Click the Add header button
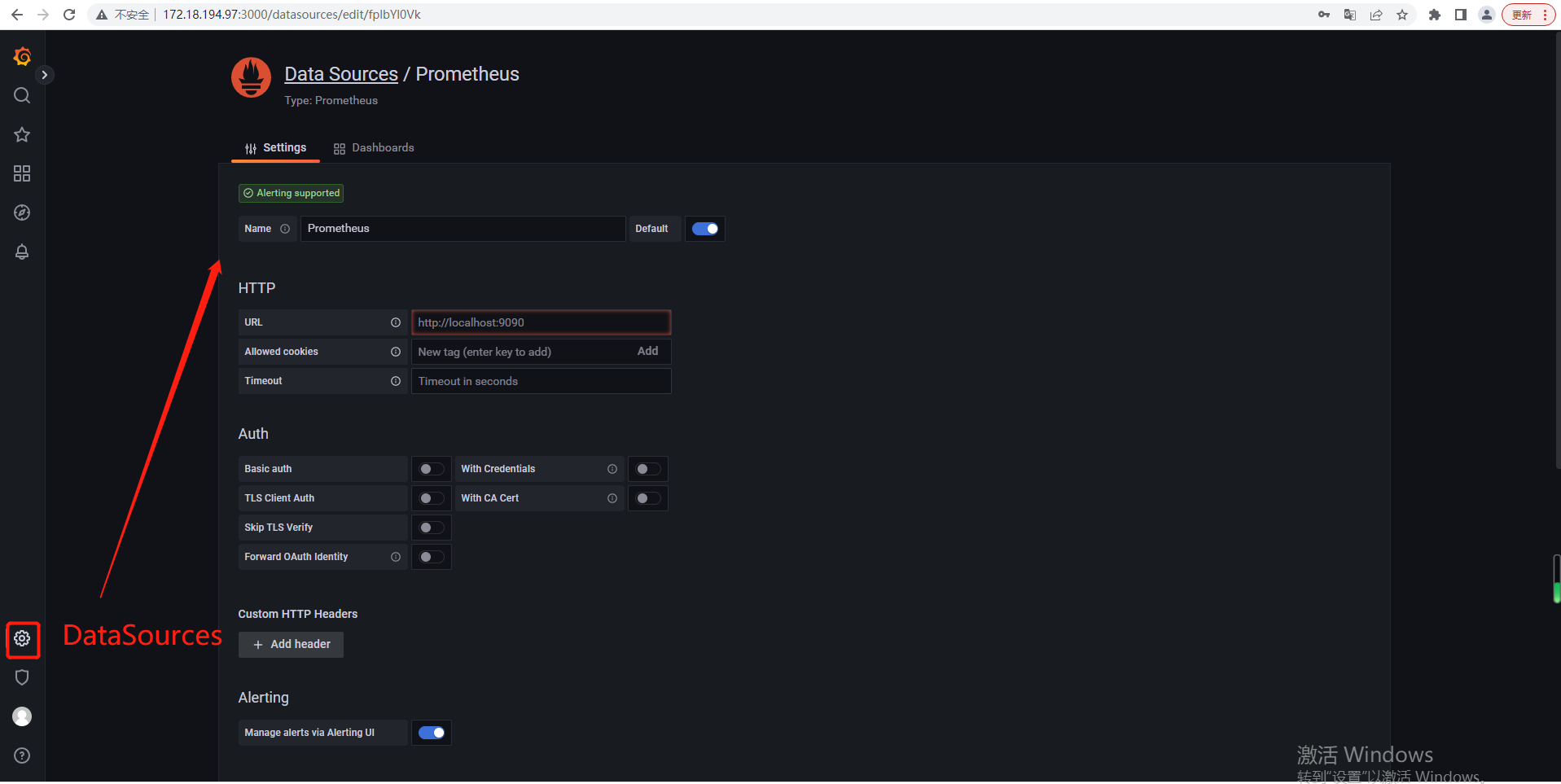This screenshot has height=784, width=1561. click(291, 644)
